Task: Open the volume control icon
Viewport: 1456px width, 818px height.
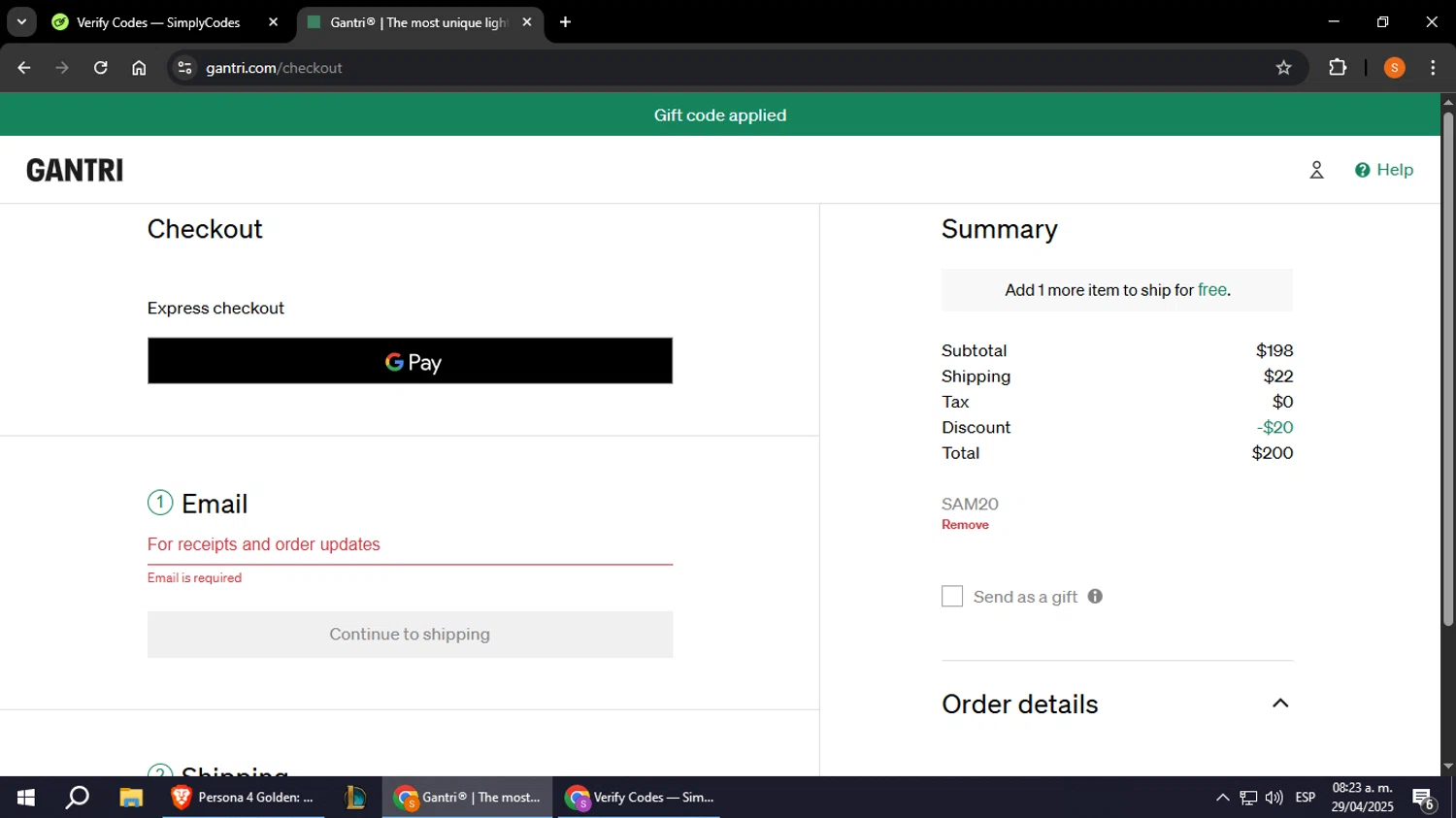Action: pos(1274,798)
